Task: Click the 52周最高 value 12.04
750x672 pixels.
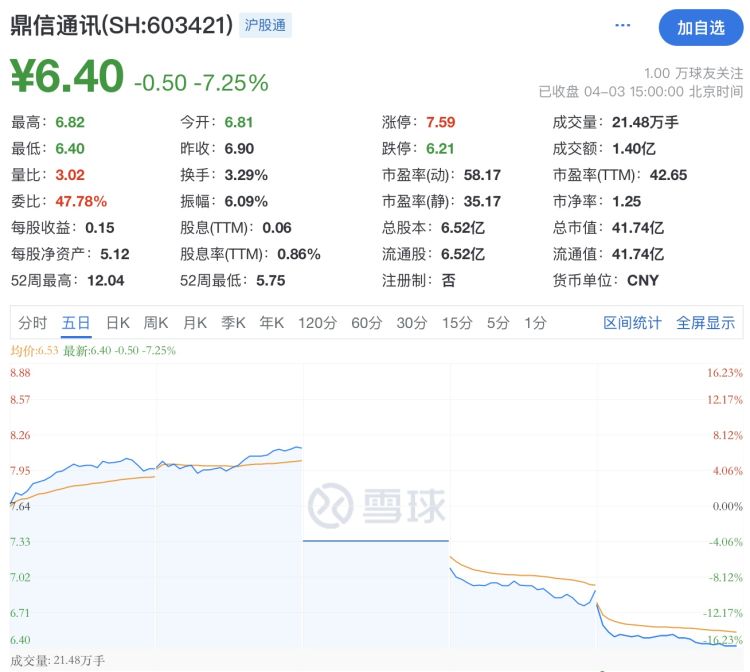Action: (x=106, y=280)
